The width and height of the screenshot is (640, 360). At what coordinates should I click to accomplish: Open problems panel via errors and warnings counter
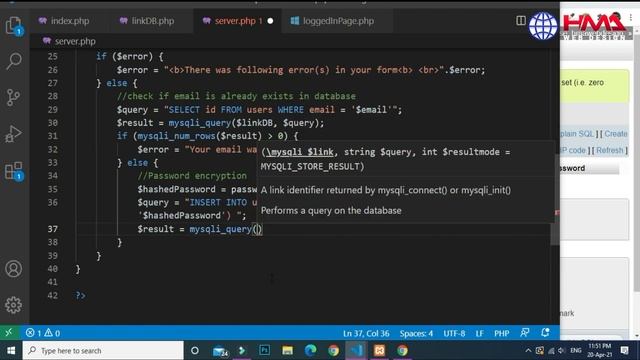(43, 333)
